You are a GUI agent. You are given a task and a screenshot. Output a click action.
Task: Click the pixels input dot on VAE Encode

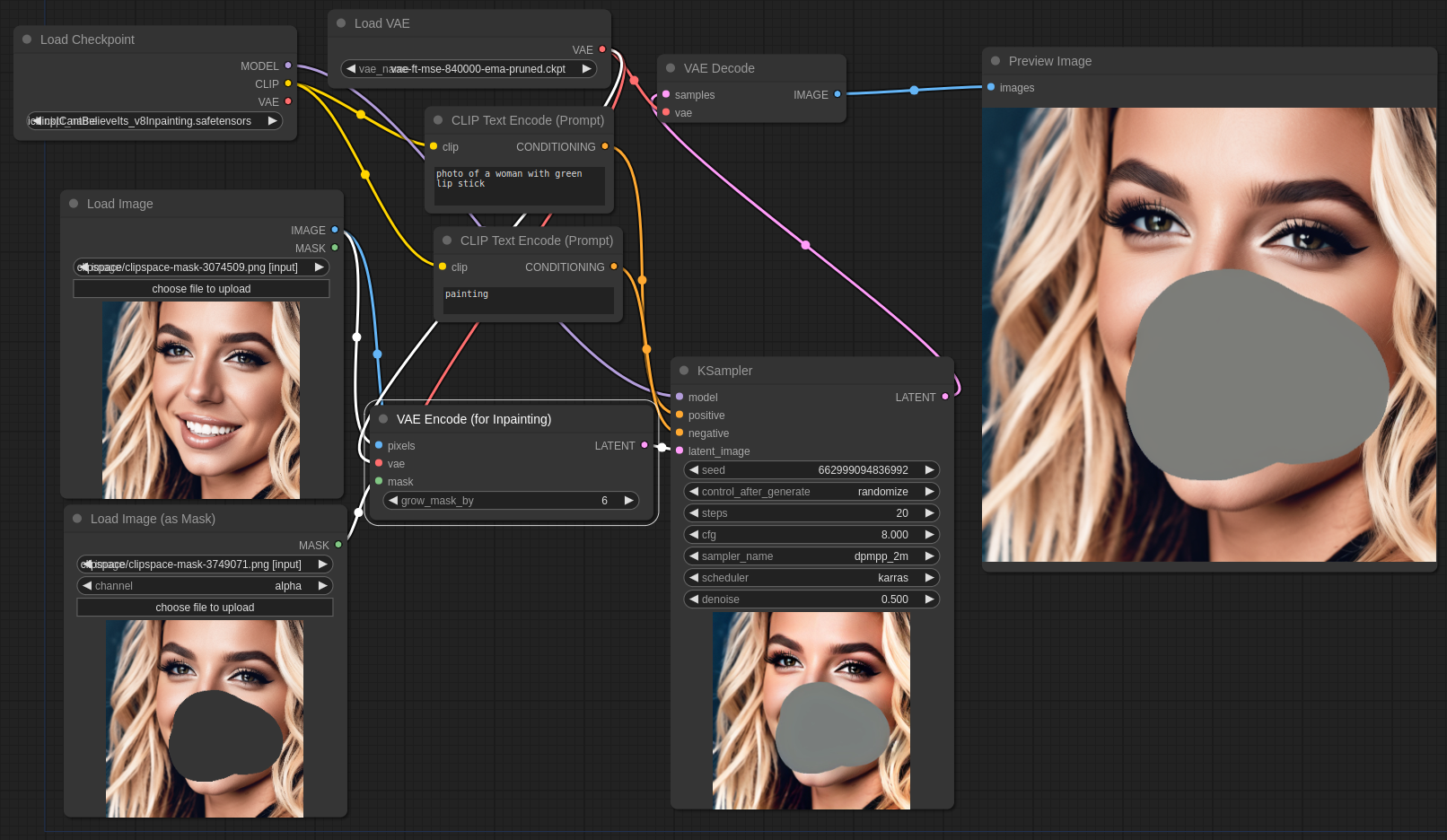(378, 445)
